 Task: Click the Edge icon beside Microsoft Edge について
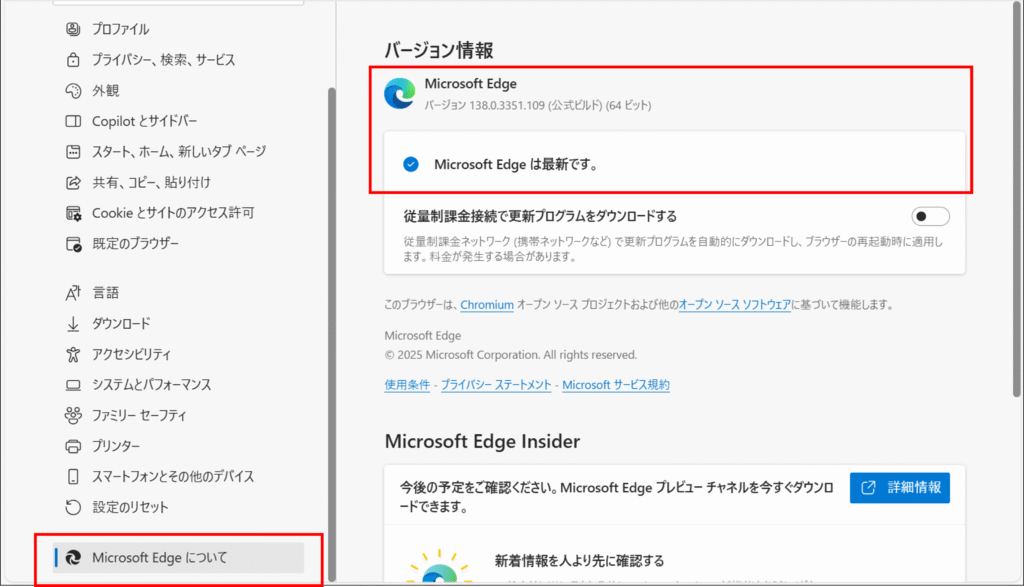point(73,558)
